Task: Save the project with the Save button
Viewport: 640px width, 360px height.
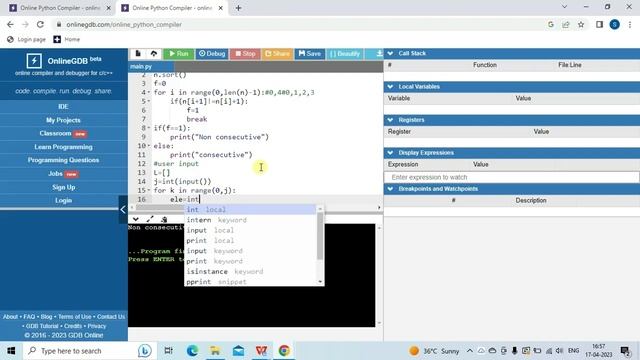Action: click(x=310, y=53)
